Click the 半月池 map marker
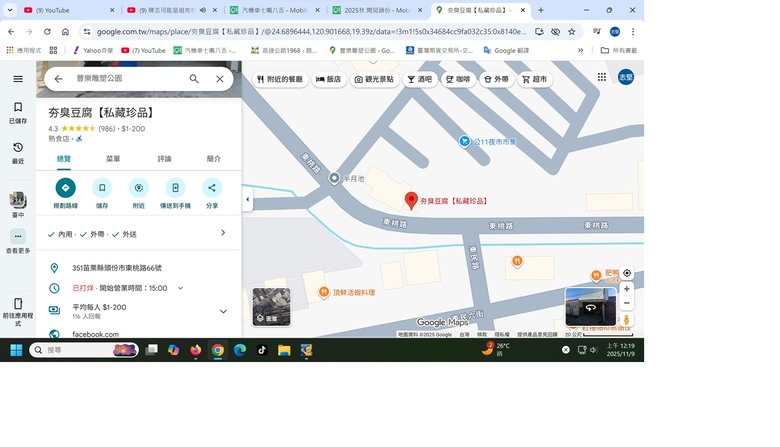The image size is (780, 447). pyautogui.click(x=334, y=178)
